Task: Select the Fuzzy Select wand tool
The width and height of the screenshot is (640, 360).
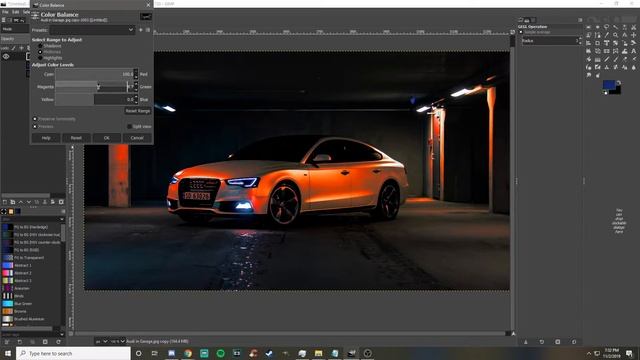Action: [616, 27]
